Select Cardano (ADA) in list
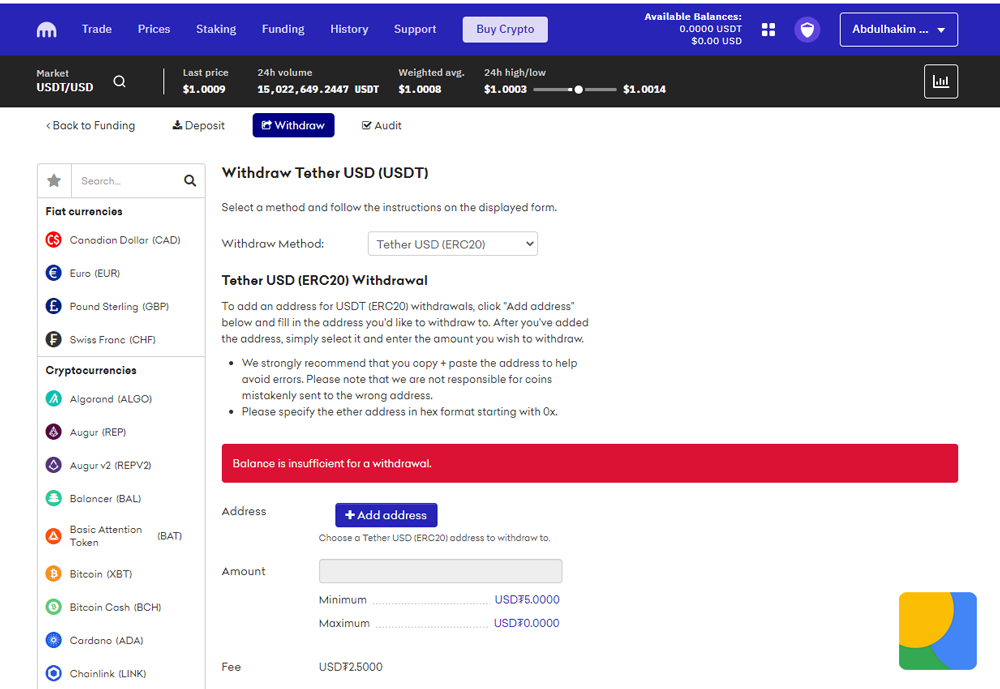Viewport: 1000px width, 689px height. coord(107,640)
